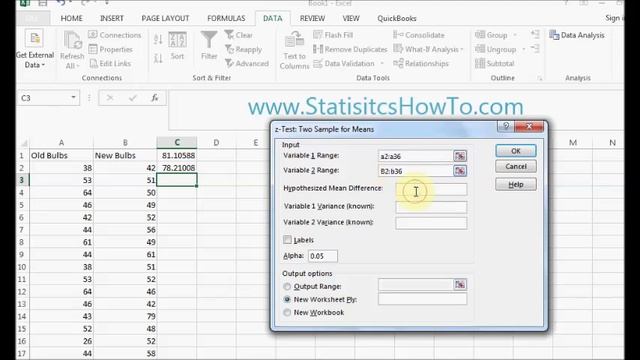The width and height of the screenshot is (640, 360).
Task: Click the Alpha value field
Action: pos(323,256)
